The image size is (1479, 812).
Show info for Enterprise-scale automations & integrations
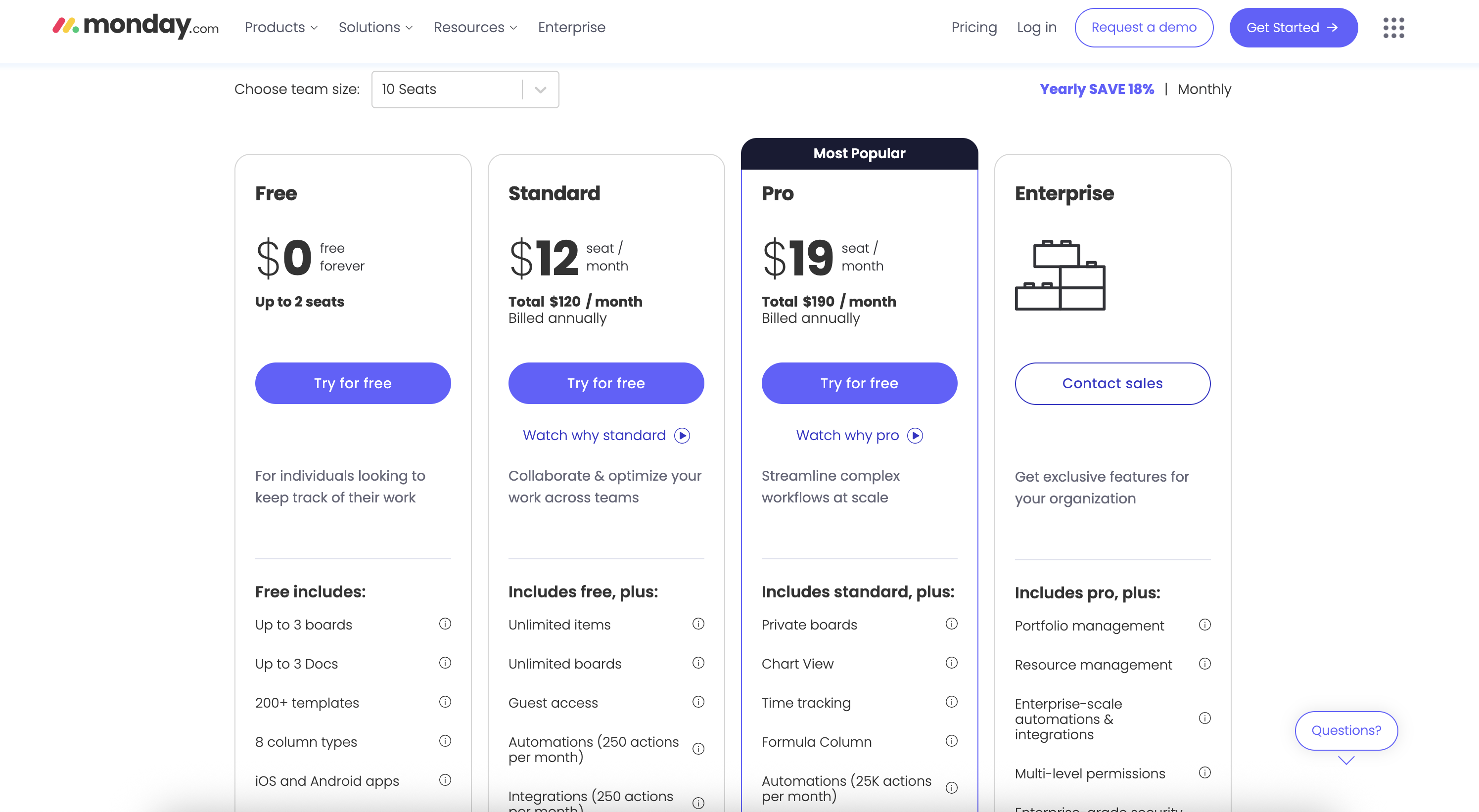[1204, 719]
